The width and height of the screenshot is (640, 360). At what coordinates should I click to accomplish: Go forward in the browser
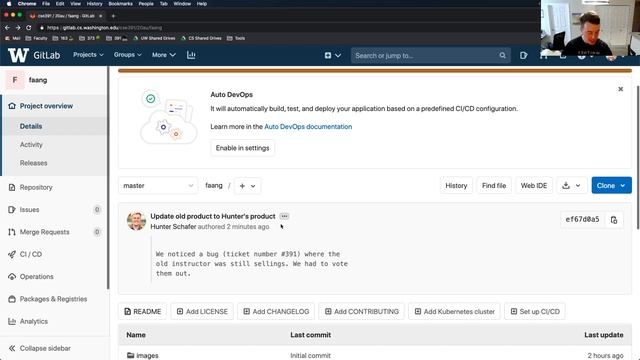[18, 27]
